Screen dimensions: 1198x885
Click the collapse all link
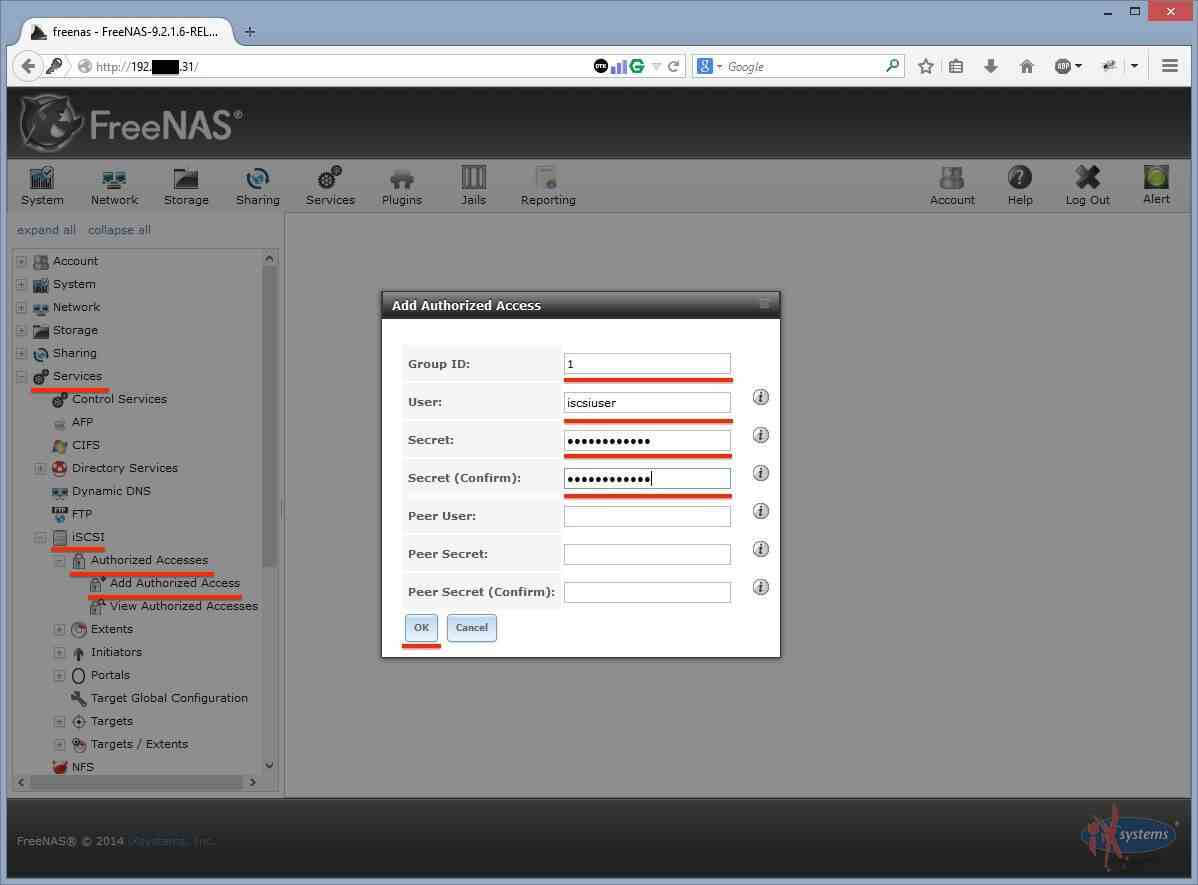tap(119, 230)
